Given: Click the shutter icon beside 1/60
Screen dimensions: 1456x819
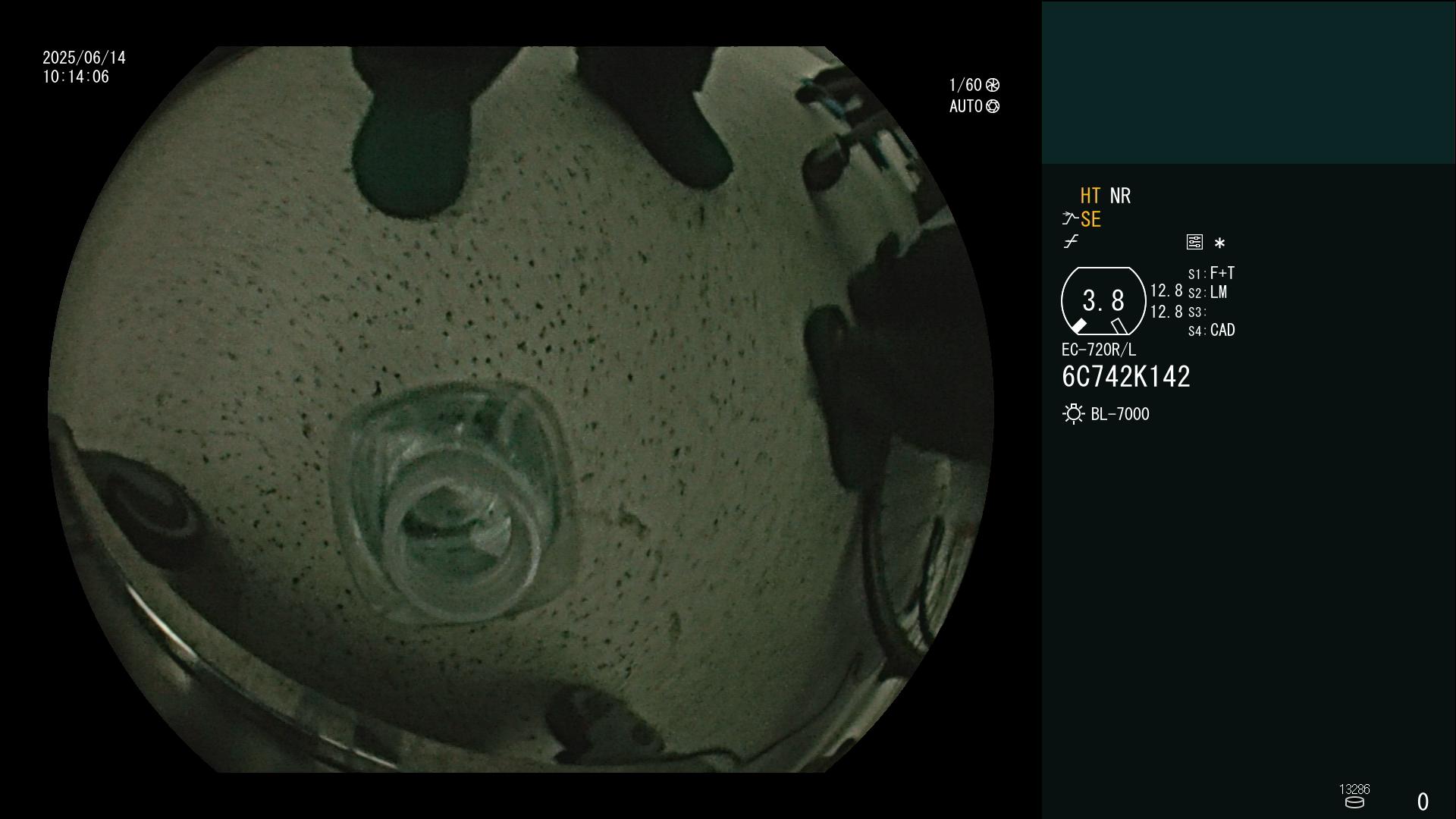Looking at the screenshot, I should click(x=993, y=85).
